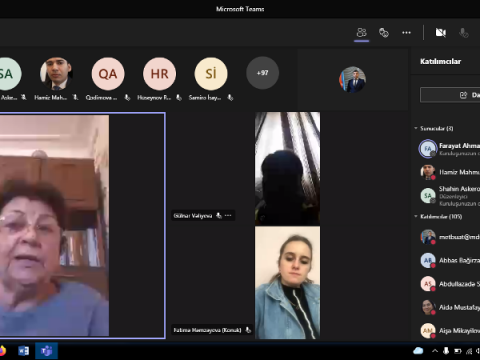The width and height of the screenshot is (480, 360).
Task: Open the More actions ellipsis menu
Action: tap(406, 33)
